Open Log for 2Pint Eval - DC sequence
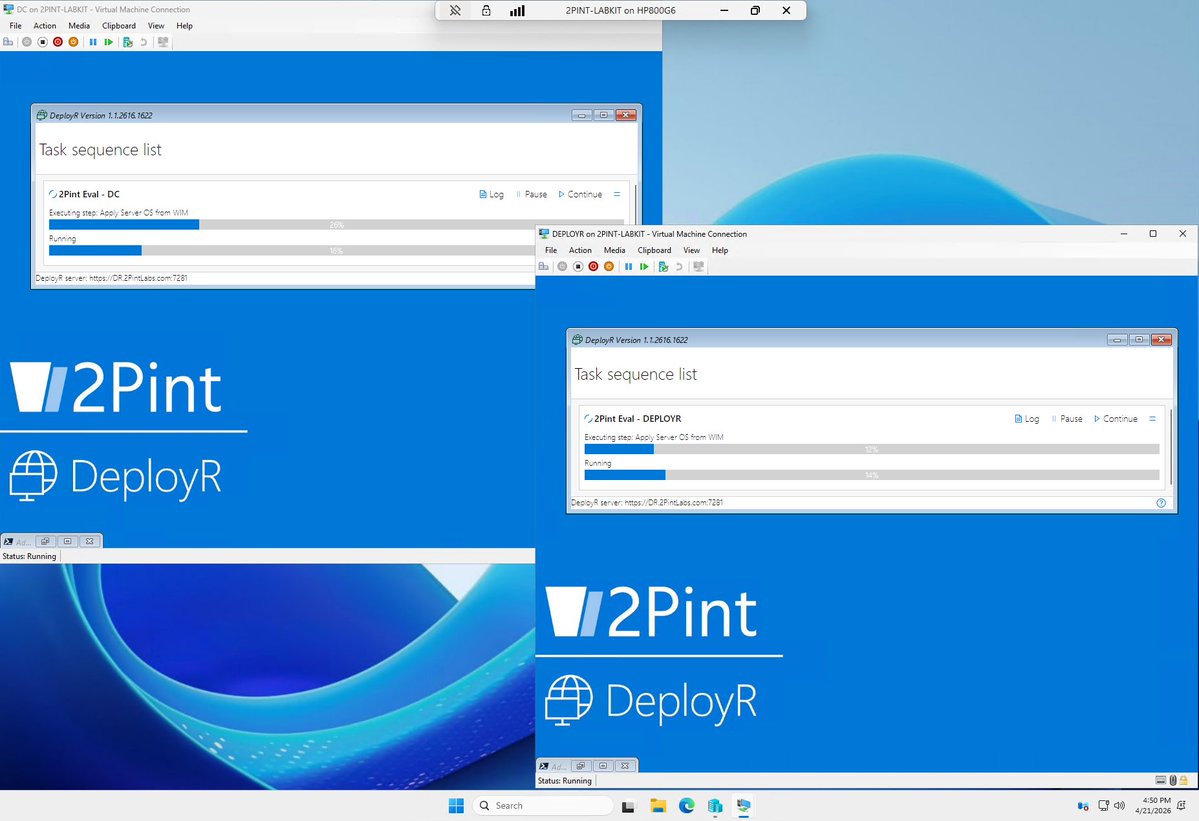The width and height of the screenshot is (1199, 821). [491, 194]
